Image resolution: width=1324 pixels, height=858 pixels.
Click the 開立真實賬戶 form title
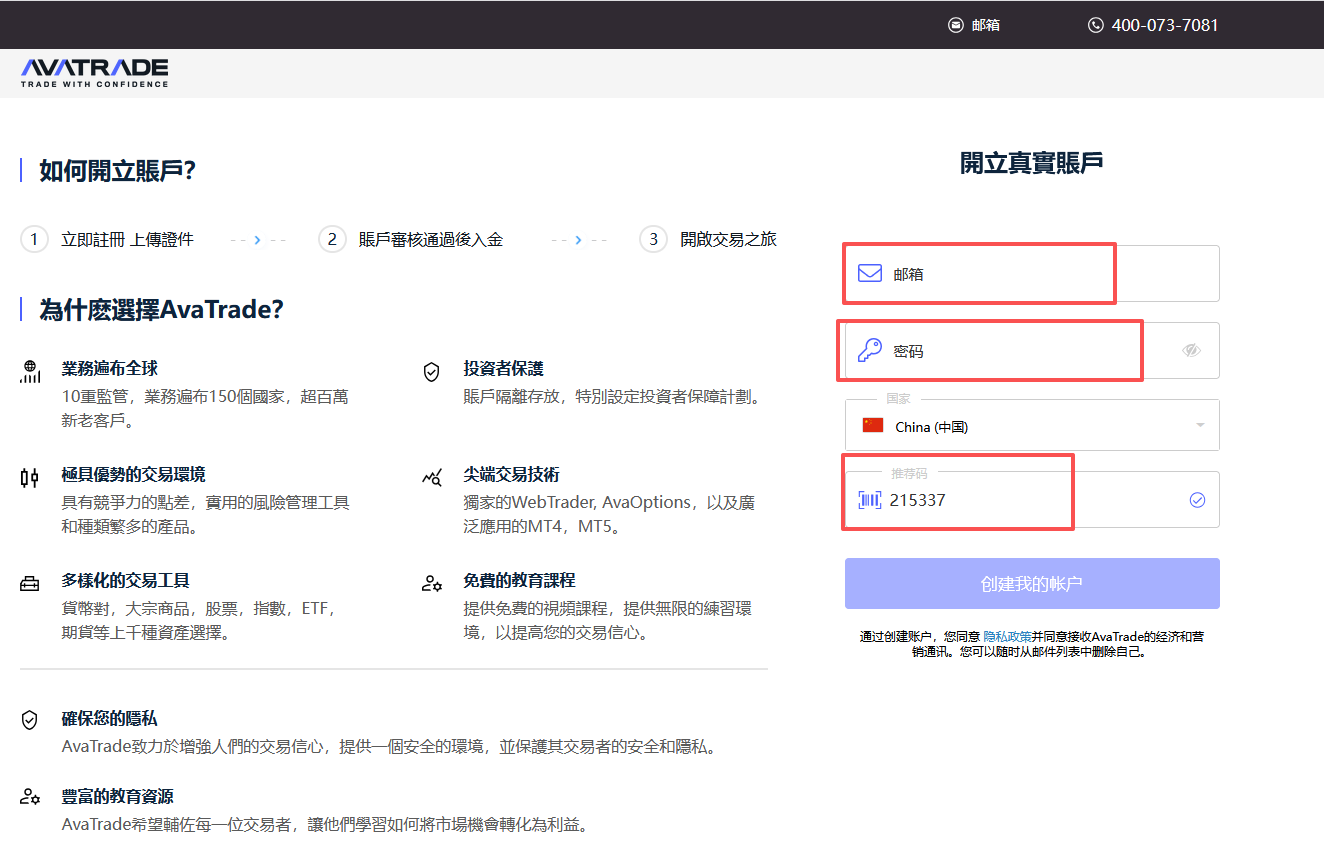click(1032, 163)
